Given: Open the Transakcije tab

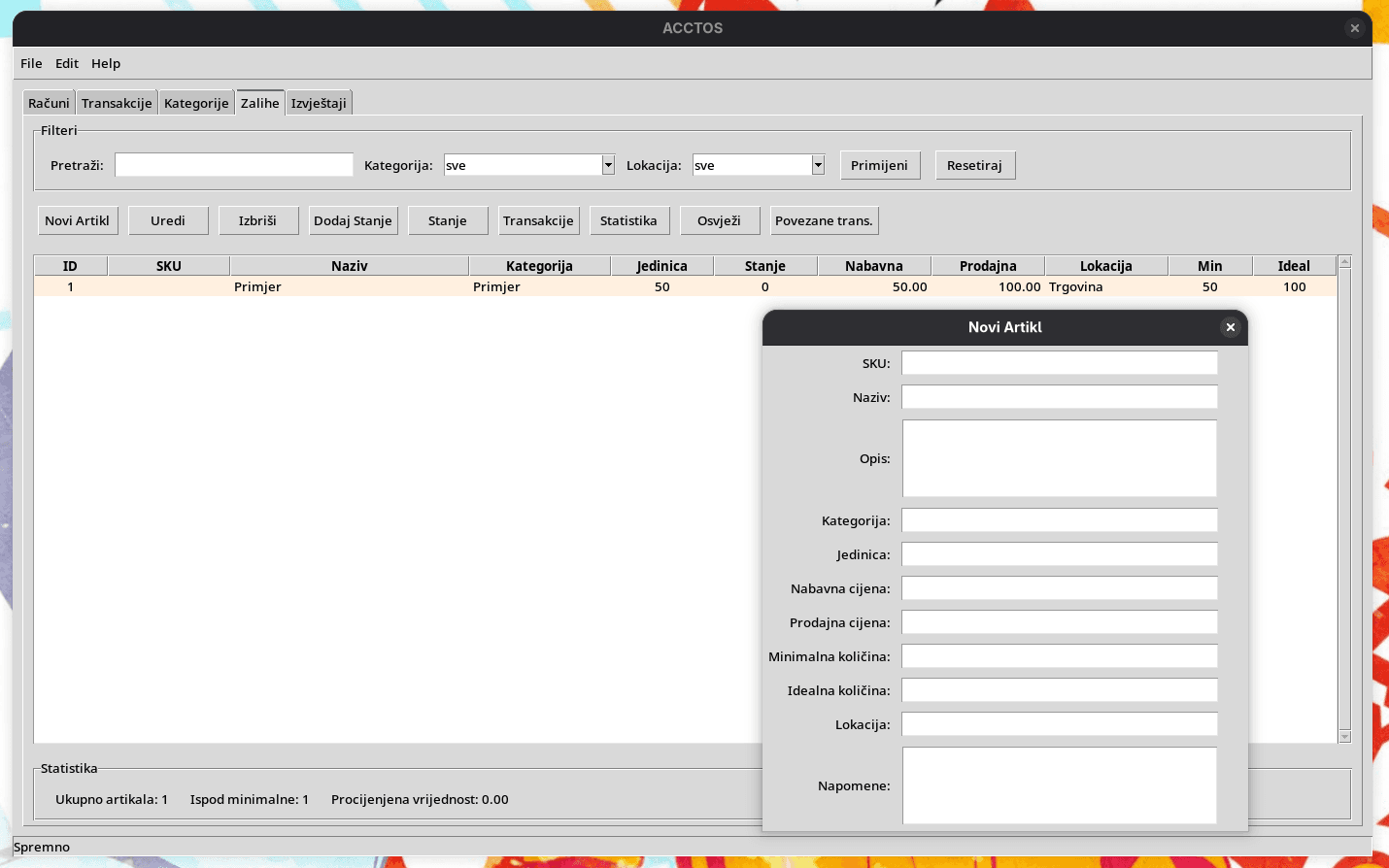Looking at the screenshot, I should (117, 102).
